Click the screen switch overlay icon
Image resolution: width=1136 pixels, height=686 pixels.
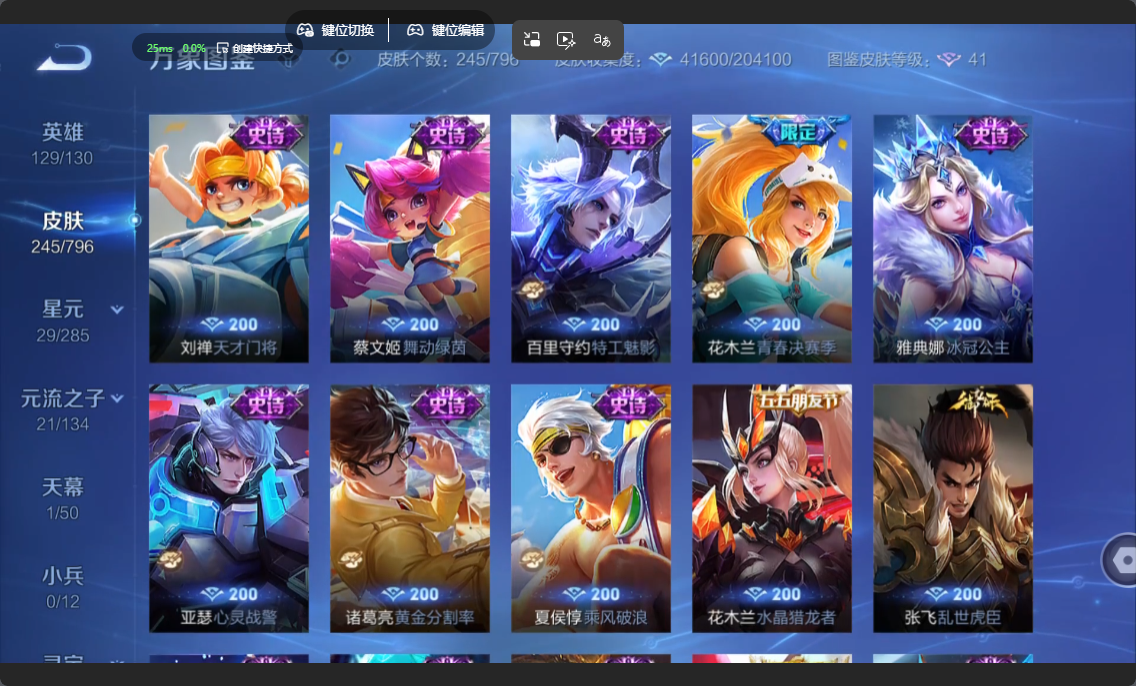(x=532, y=40)
